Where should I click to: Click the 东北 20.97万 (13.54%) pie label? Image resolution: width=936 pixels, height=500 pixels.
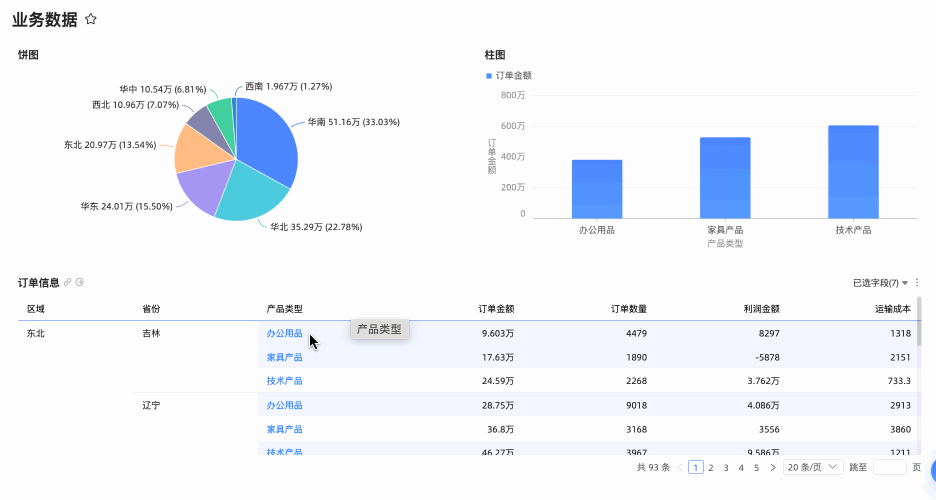[x=110, y=145]
